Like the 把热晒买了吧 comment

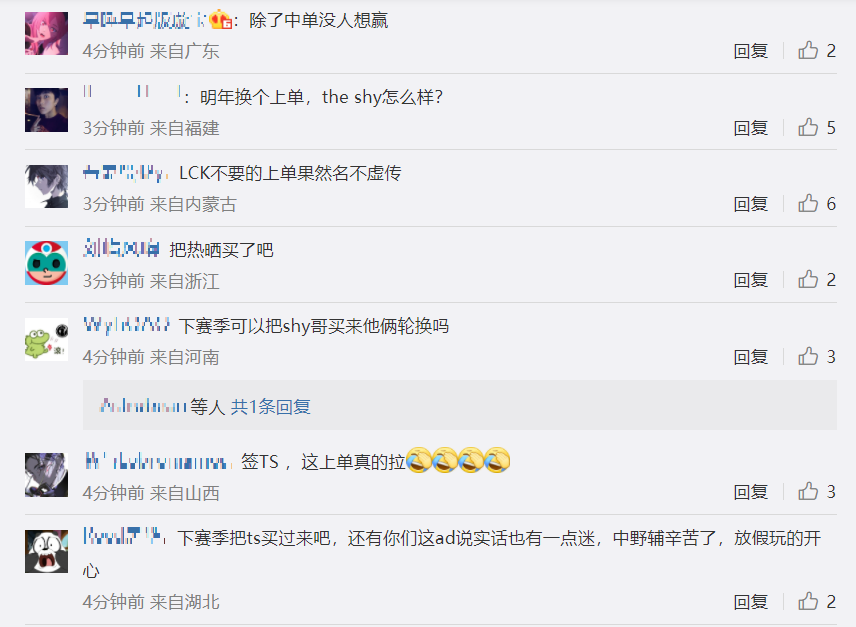808,279
